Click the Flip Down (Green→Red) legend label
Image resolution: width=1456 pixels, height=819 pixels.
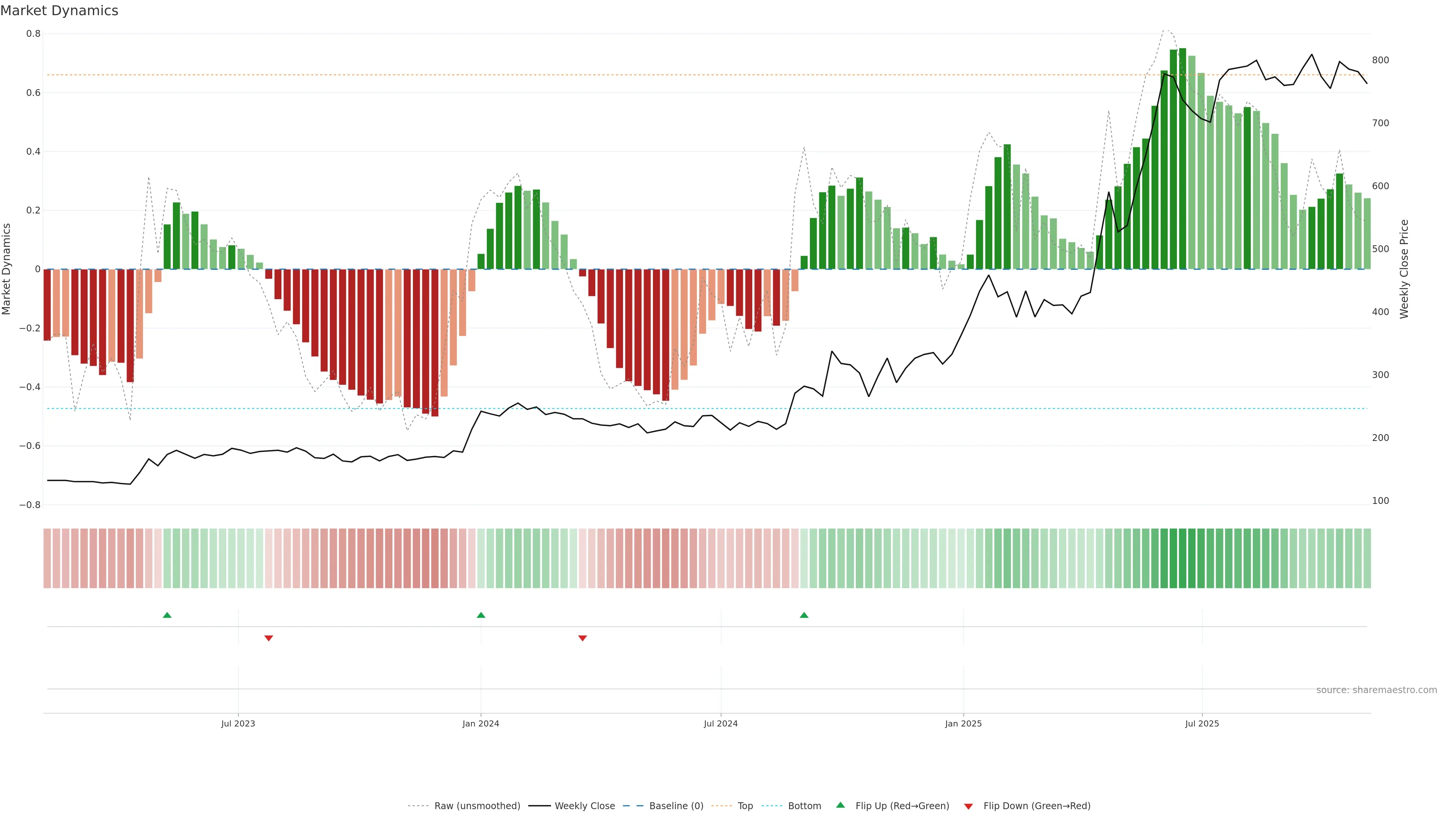[1037, 806]
